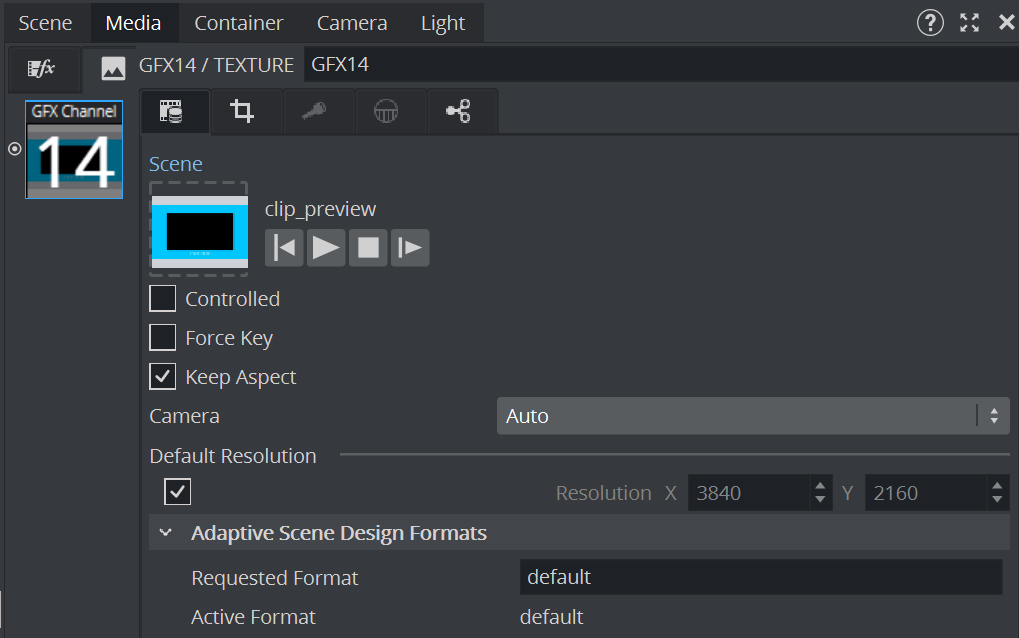The height and width of the screenshot is (638, 1019).
Task: Open the effects (fx) tab
Action: tap(40, 68)
